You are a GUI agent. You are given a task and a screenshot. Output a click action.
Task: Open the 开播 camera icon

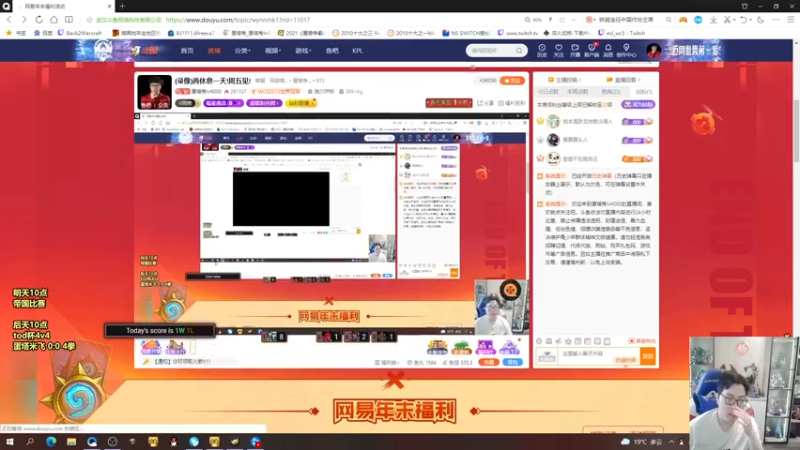[575, 50]
